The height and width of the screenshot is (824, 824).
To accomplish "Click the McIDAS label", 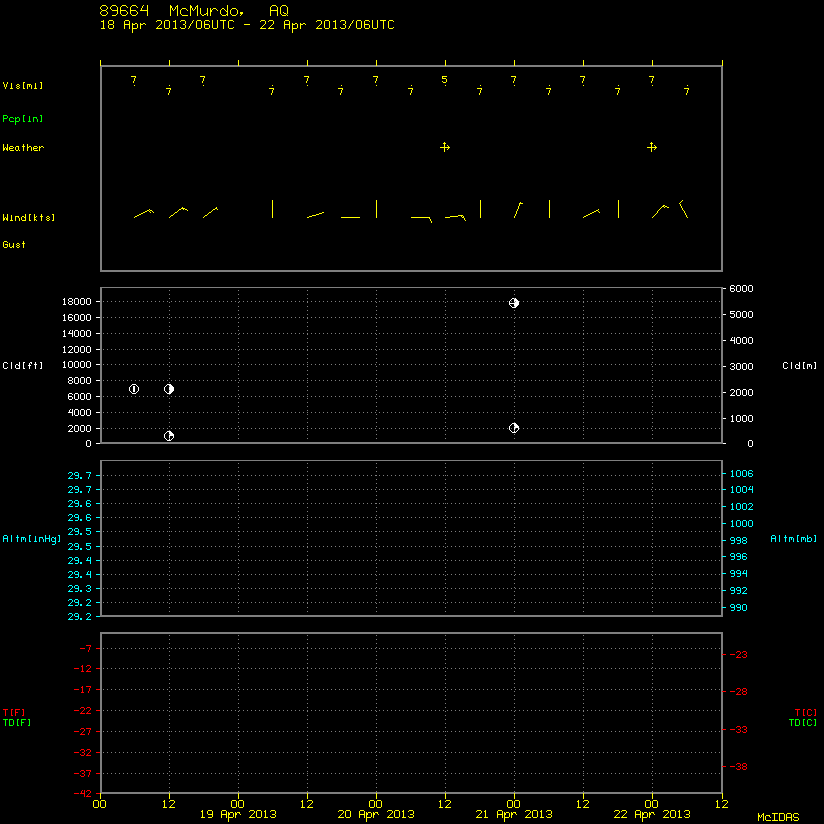I will [778, 817].
